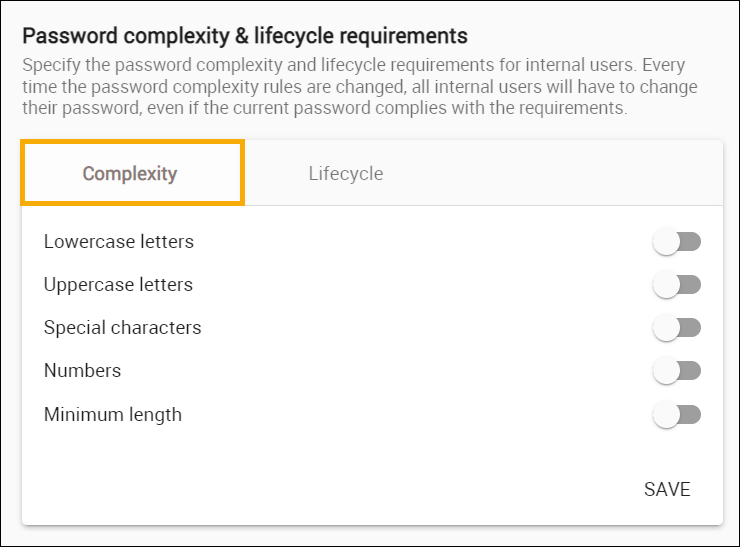Click the "Lowercase letters" label text
Image resolution: width=740 pixels, height=547 pixels.
tap(119, 242)
